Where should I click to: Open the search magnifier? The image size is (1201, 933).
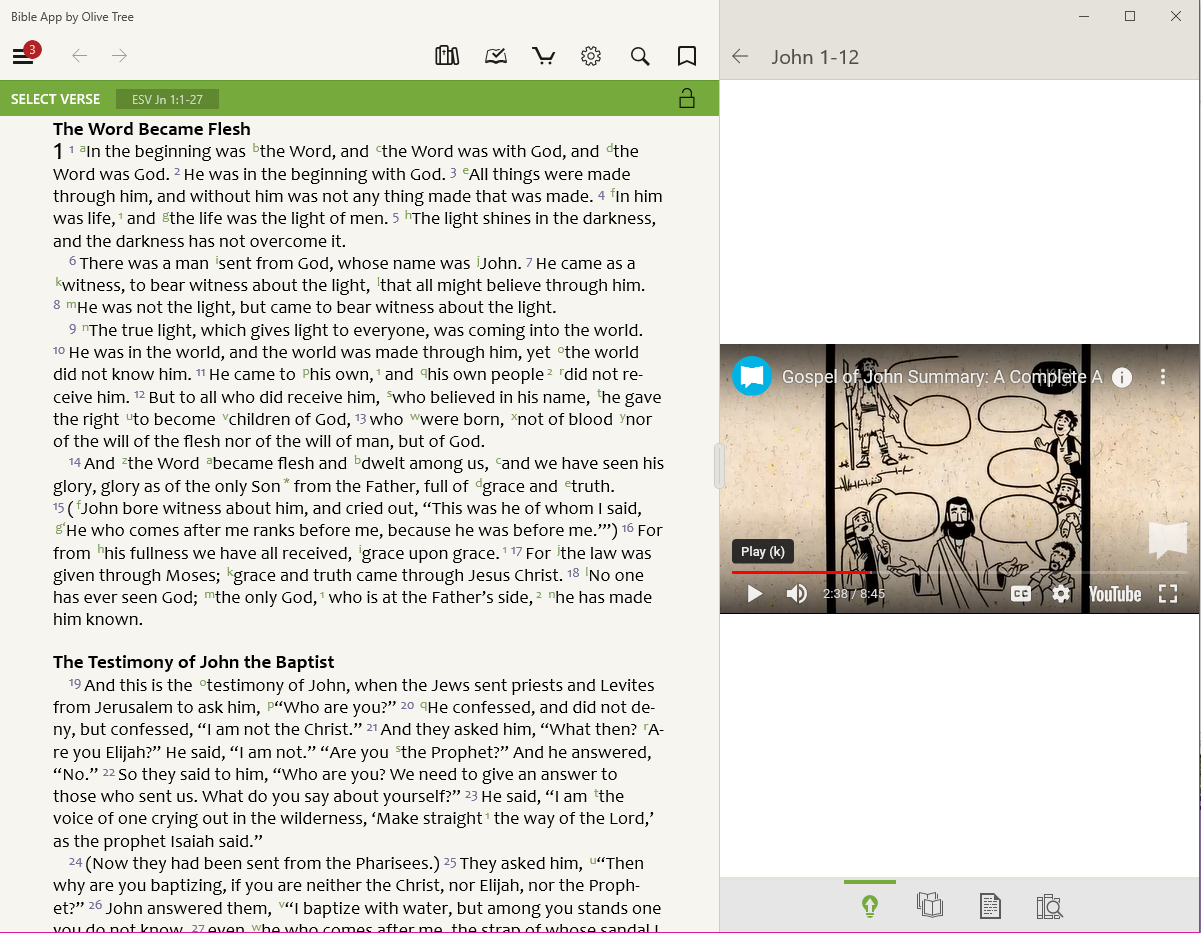(x=640, y=56)
